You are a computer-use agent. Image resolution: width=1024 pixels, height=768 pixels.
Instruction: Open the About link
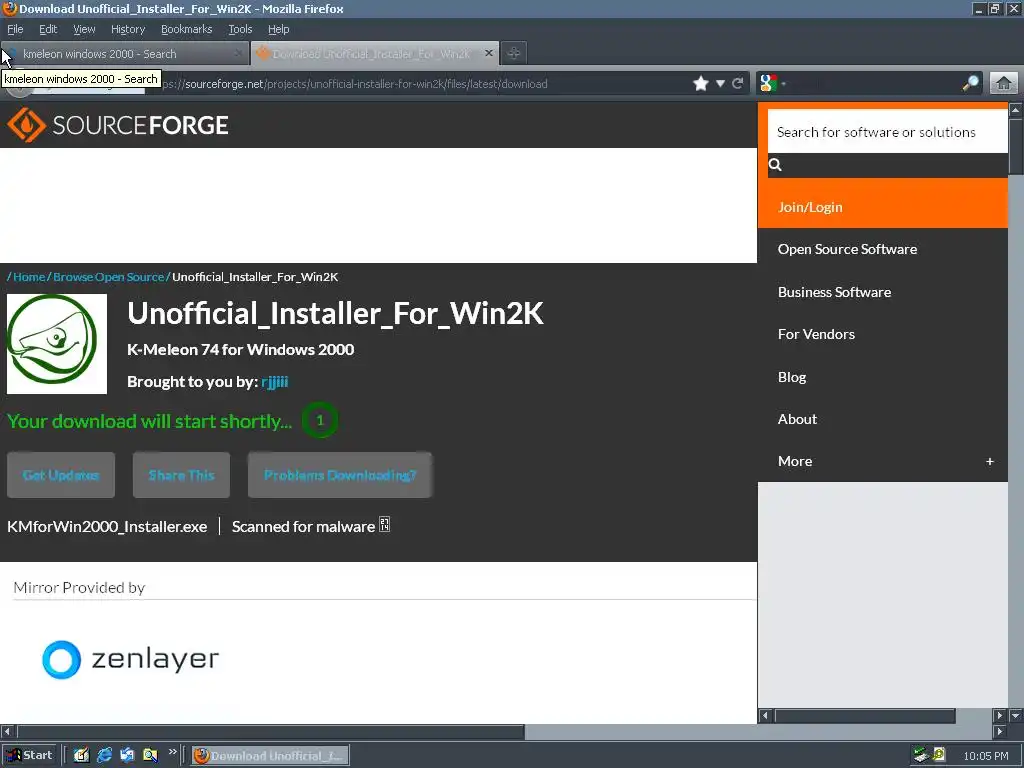797,419
